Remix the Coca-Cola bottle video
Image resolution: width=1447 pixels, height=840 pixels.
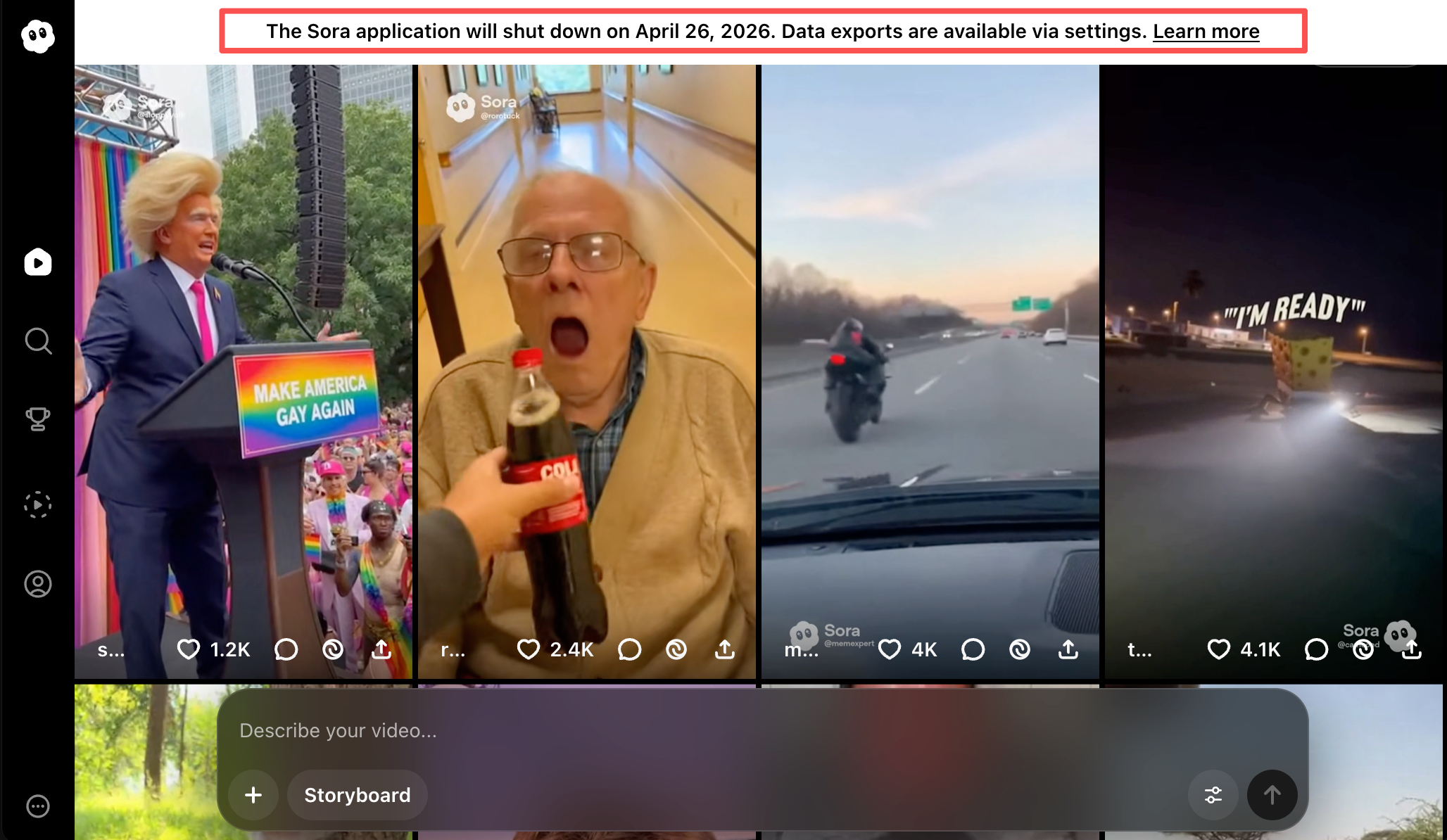676,649
